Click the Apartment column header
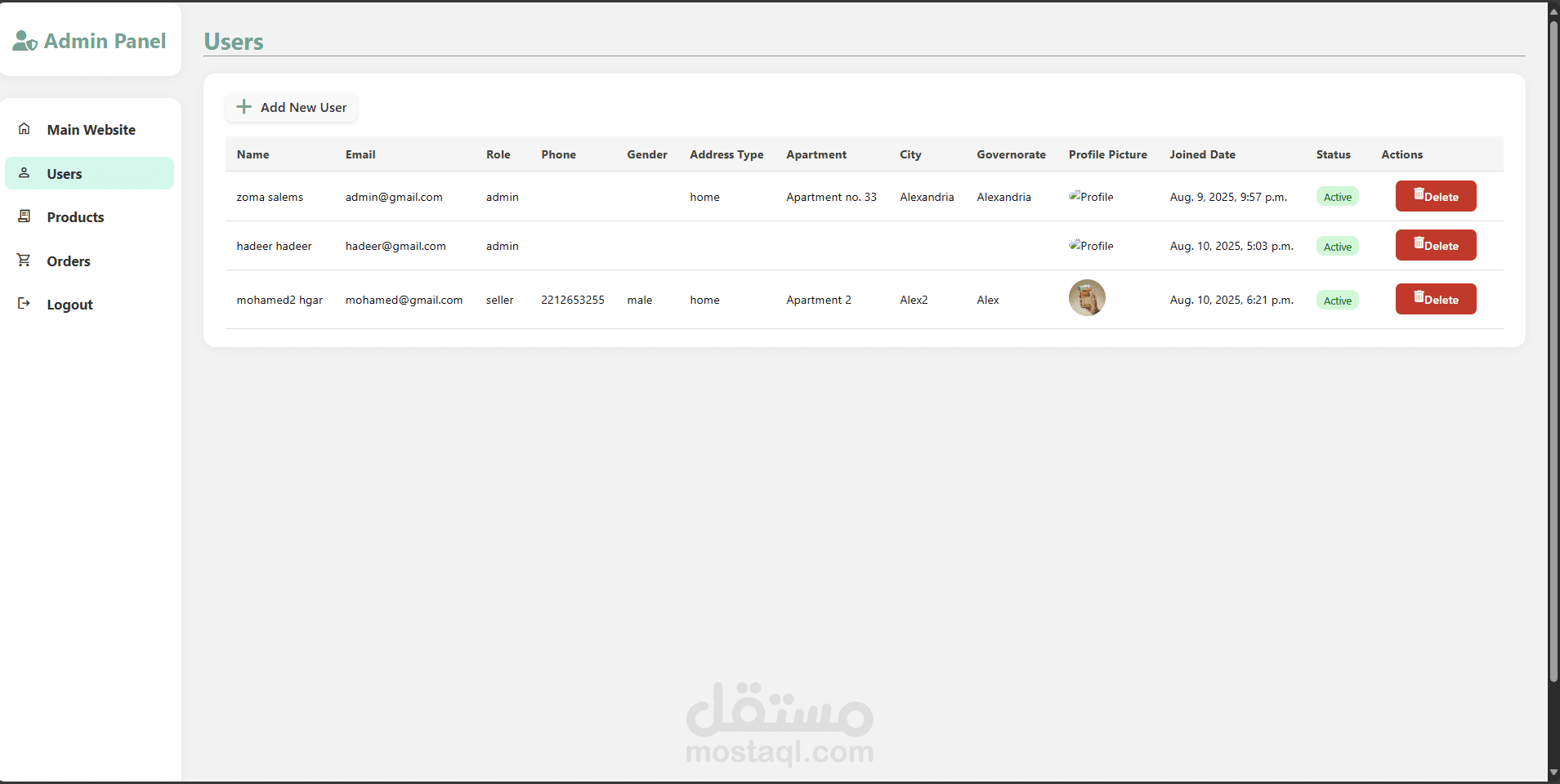 coord(816,154)
